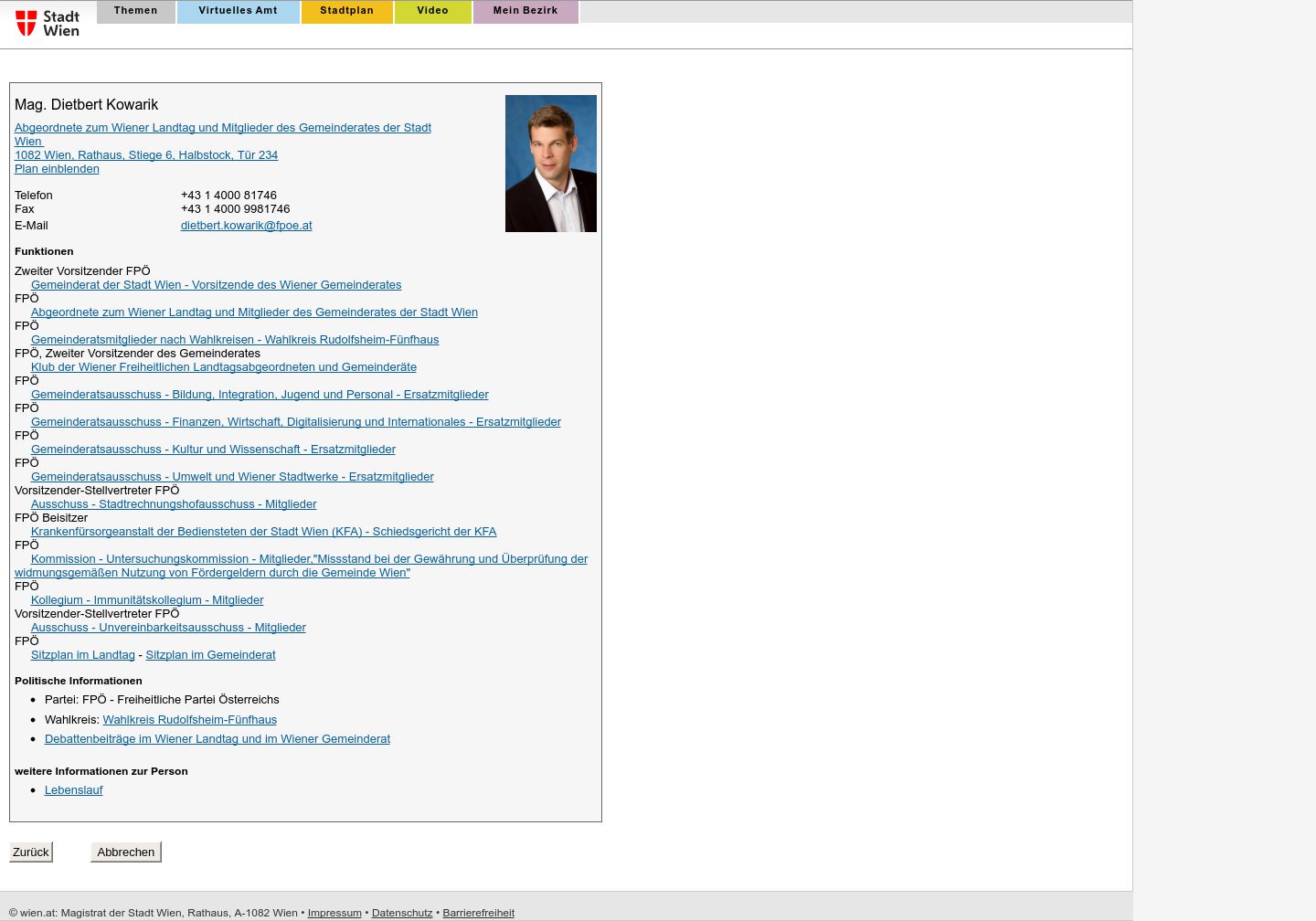Click the name heading Mag. Dietbert Kowarik
The width and height of the screenshot is (1316, 921).
87,105
